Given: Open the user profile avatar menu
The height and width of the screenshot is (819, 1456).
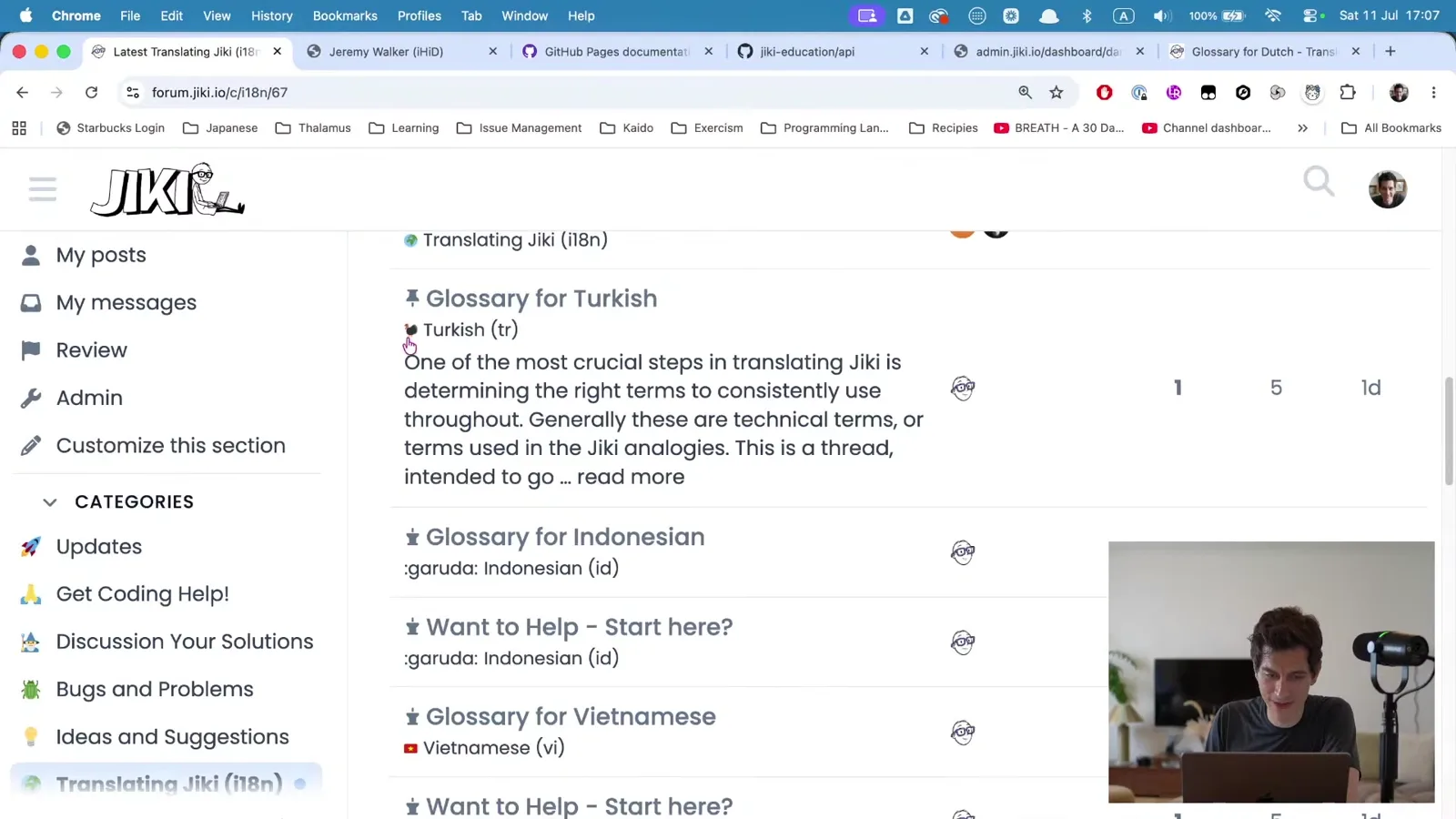Looking at the screenshot, I should pos(1388,189).
